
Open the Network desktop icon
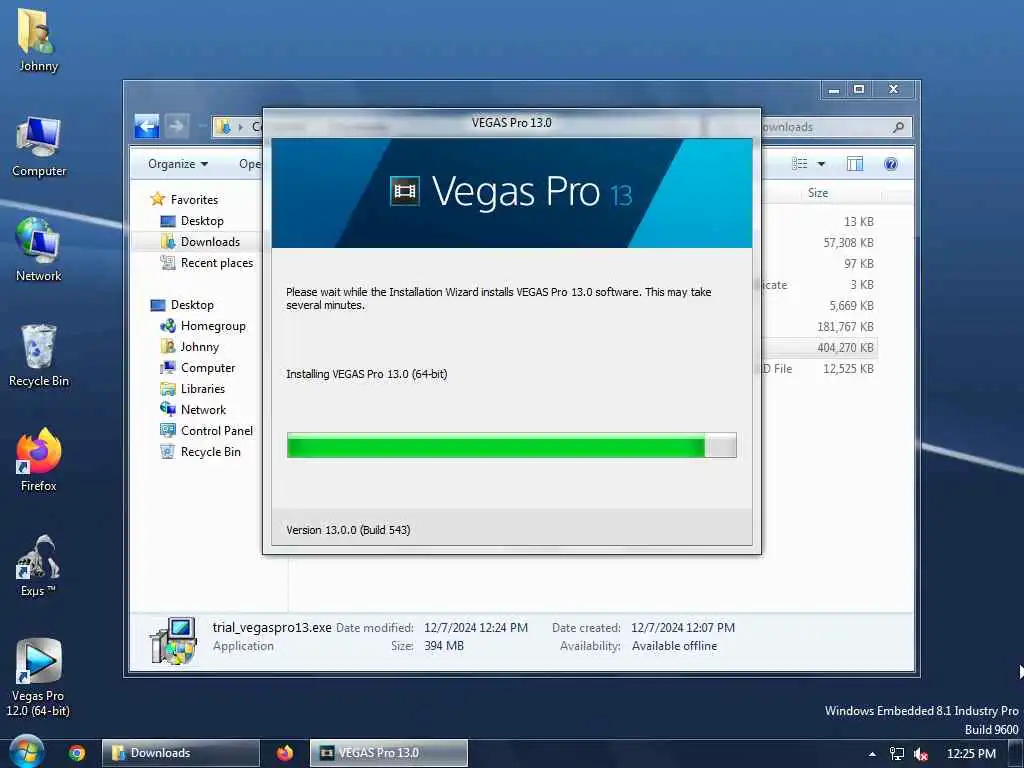coord(39,249)
